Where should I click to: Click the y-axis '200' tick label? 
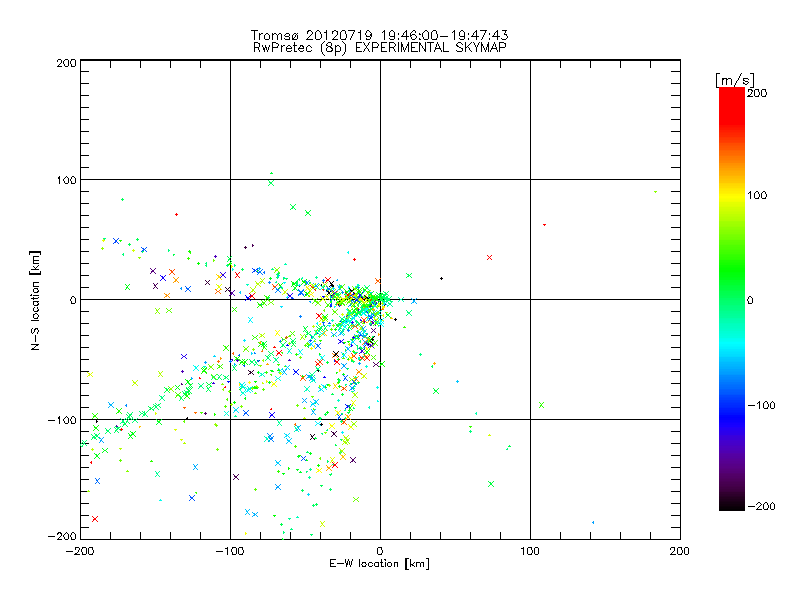pos(66,63)
